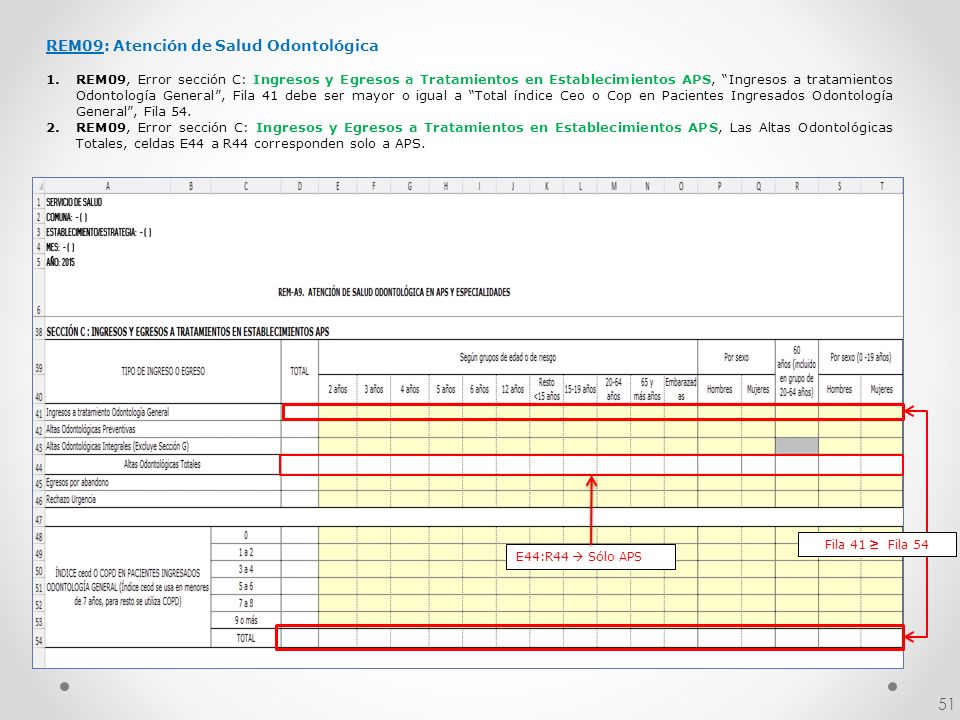The image size is (960, 720).
Task: Click Hombres heading under "Por sexo (0 -19 años)"
Action: (839, 389)
